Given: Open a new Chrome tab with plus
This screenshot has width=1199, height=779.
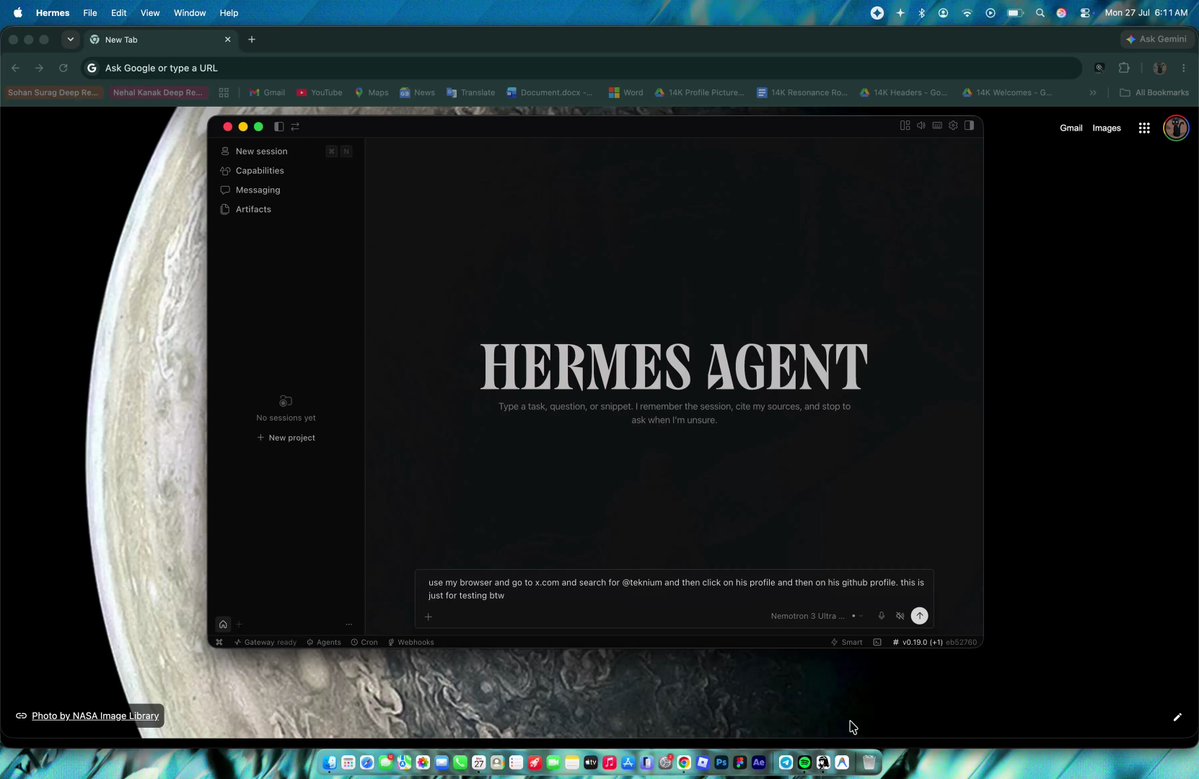Looking at the screenshot, I should coord(252,40).
